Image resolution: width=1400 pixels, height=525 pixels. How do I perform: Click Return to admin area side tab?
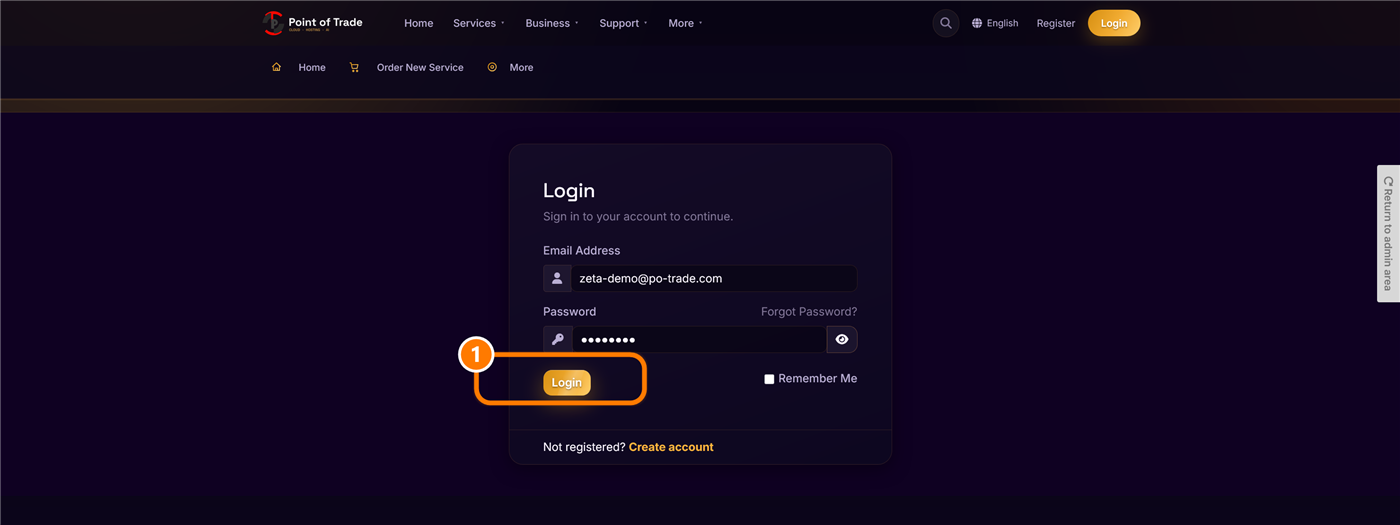coord(1388,233)
